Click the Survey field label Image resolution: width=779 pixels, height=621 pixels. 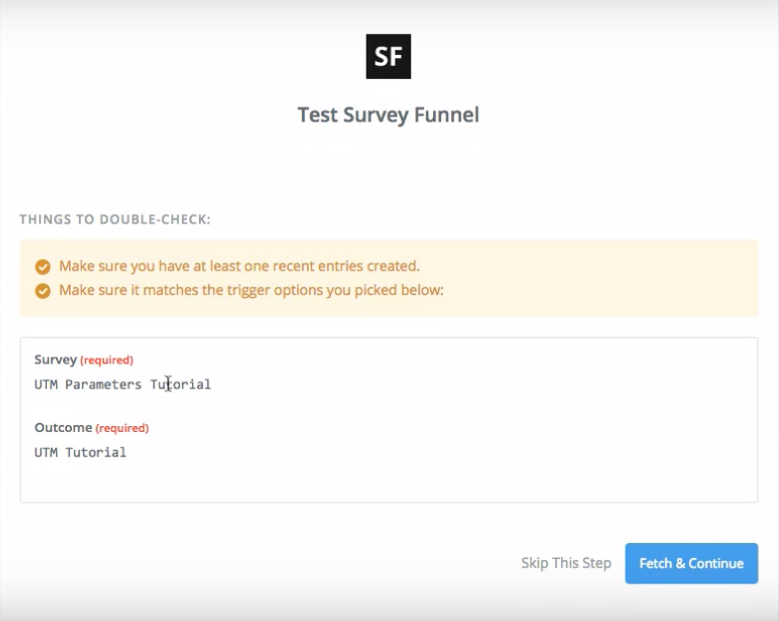point(55,360)
